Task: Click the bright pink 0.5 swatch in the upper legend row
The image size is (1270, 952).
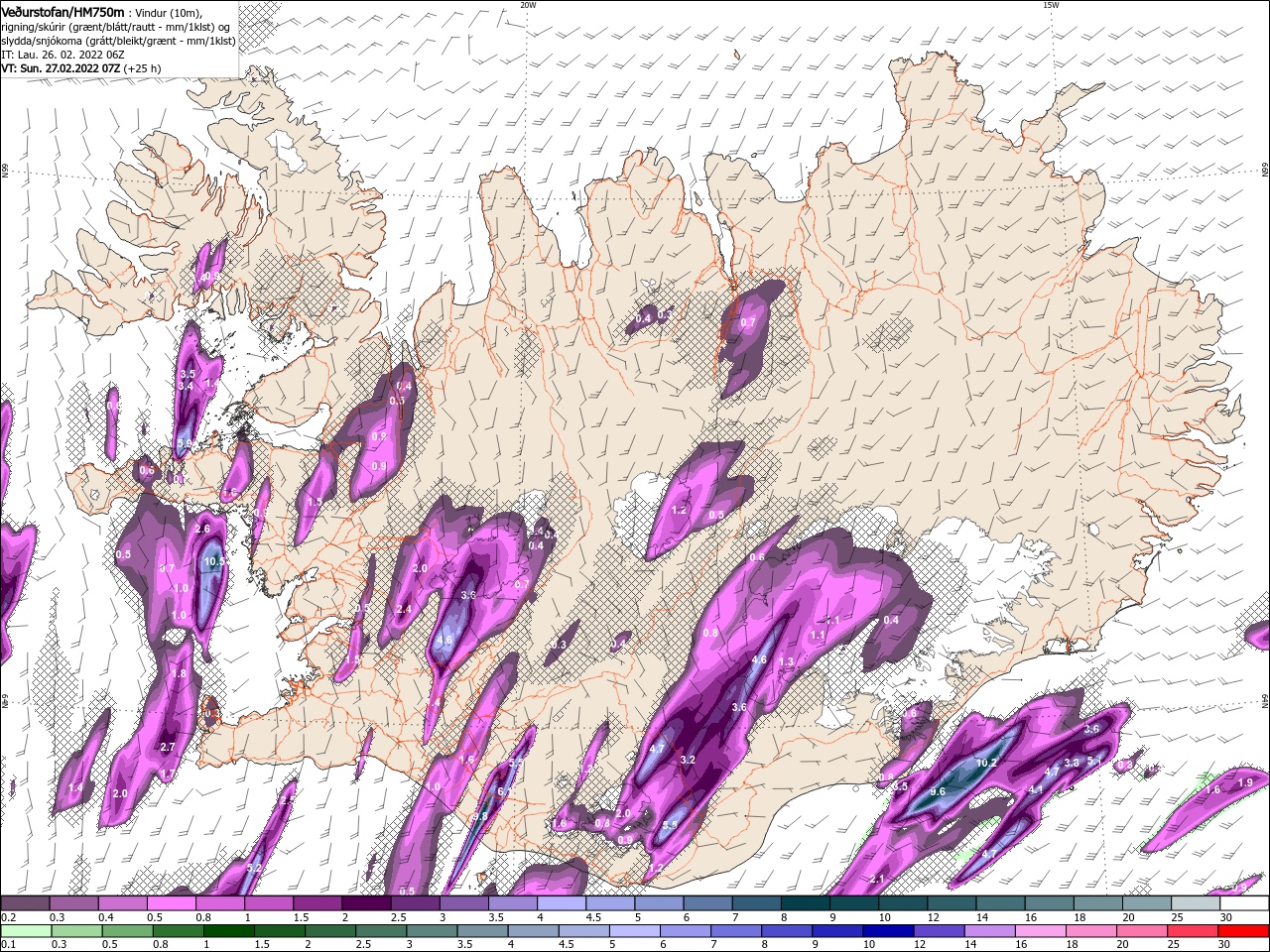Action: click(173, 903)
